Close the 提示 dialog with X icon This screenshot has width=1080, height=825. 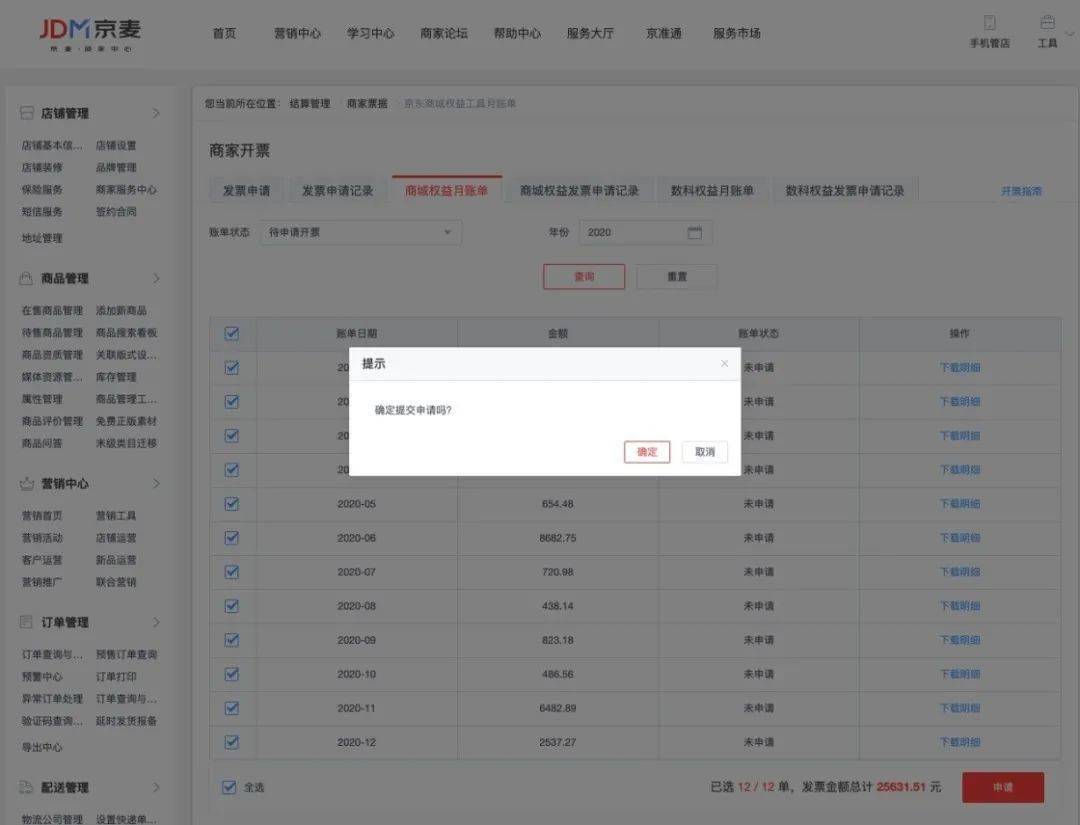(x=724, y=364)
